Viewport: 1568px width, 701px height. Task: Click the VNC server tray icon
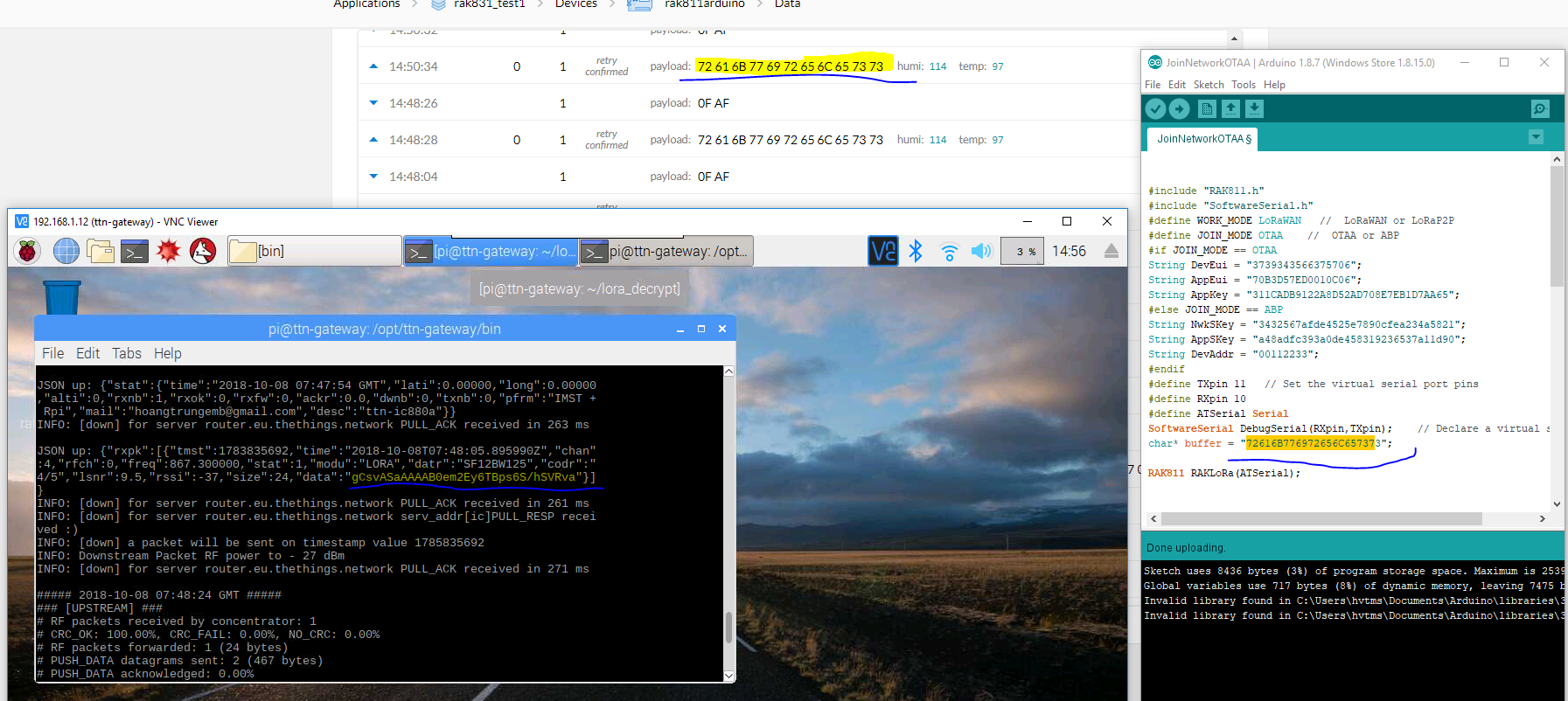tap(882, 252)
